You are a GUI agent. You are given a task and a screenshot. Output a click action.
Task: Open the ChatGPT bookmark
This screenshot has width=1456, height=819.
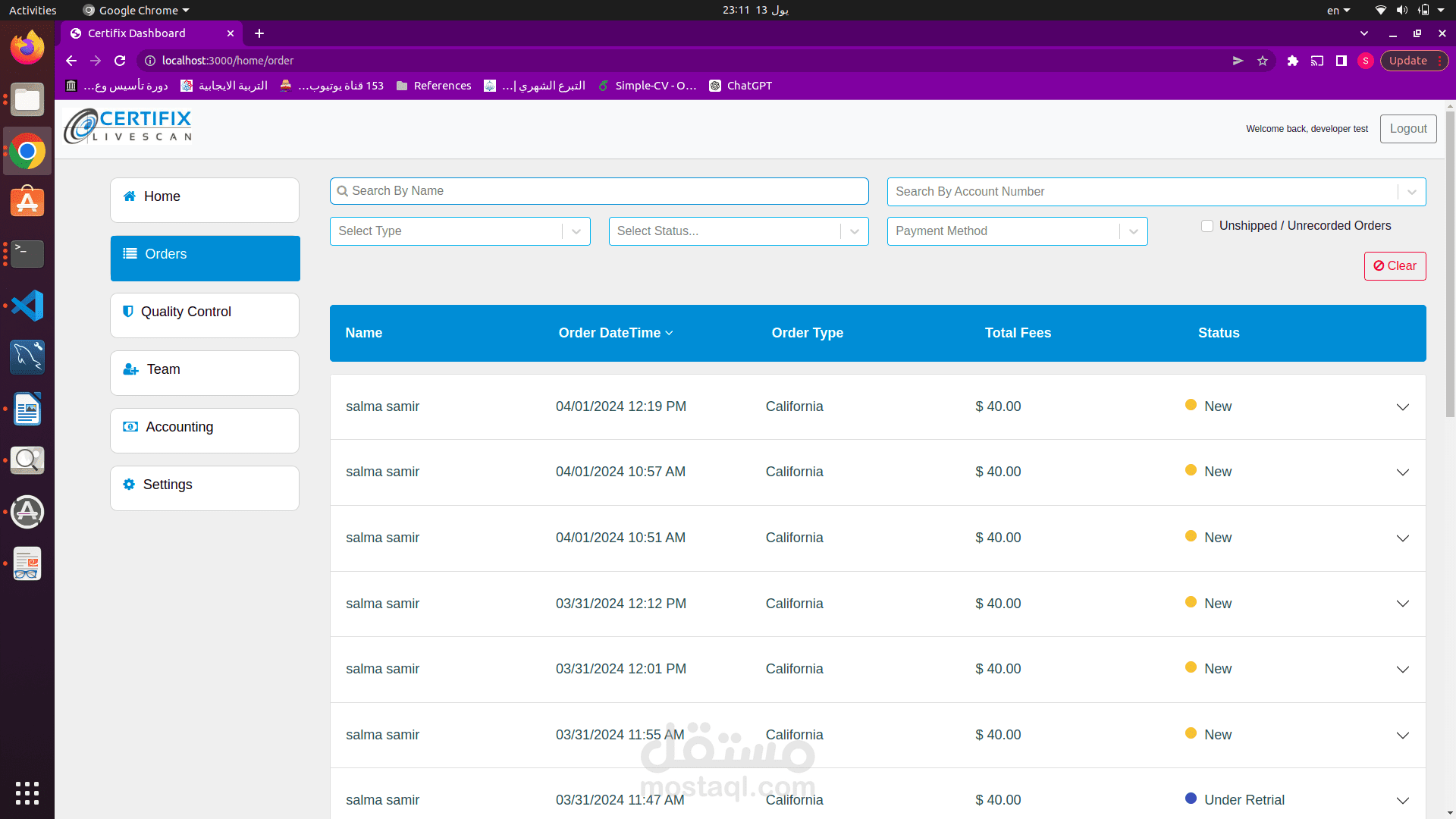coord(740,86)
